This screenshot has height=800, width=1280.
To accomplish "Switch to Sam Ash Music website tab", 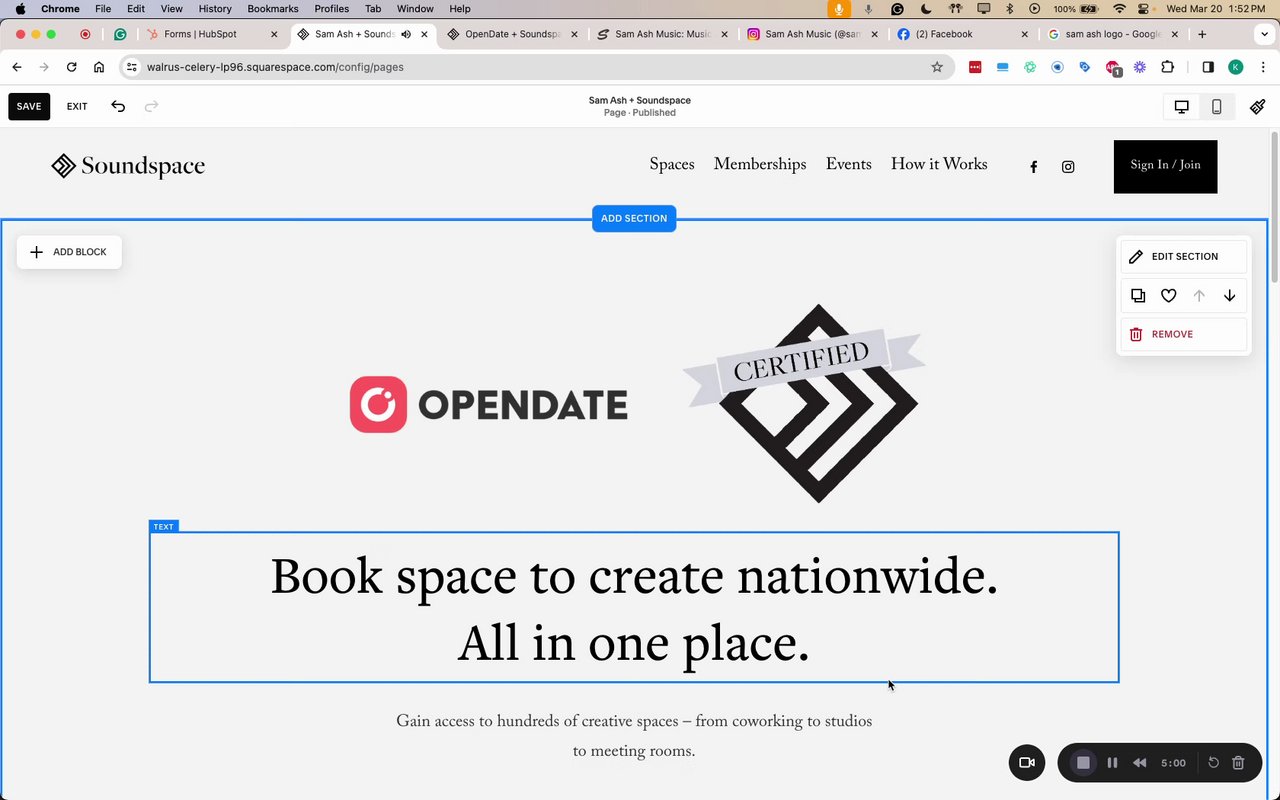I will click(x=661, y=34).
